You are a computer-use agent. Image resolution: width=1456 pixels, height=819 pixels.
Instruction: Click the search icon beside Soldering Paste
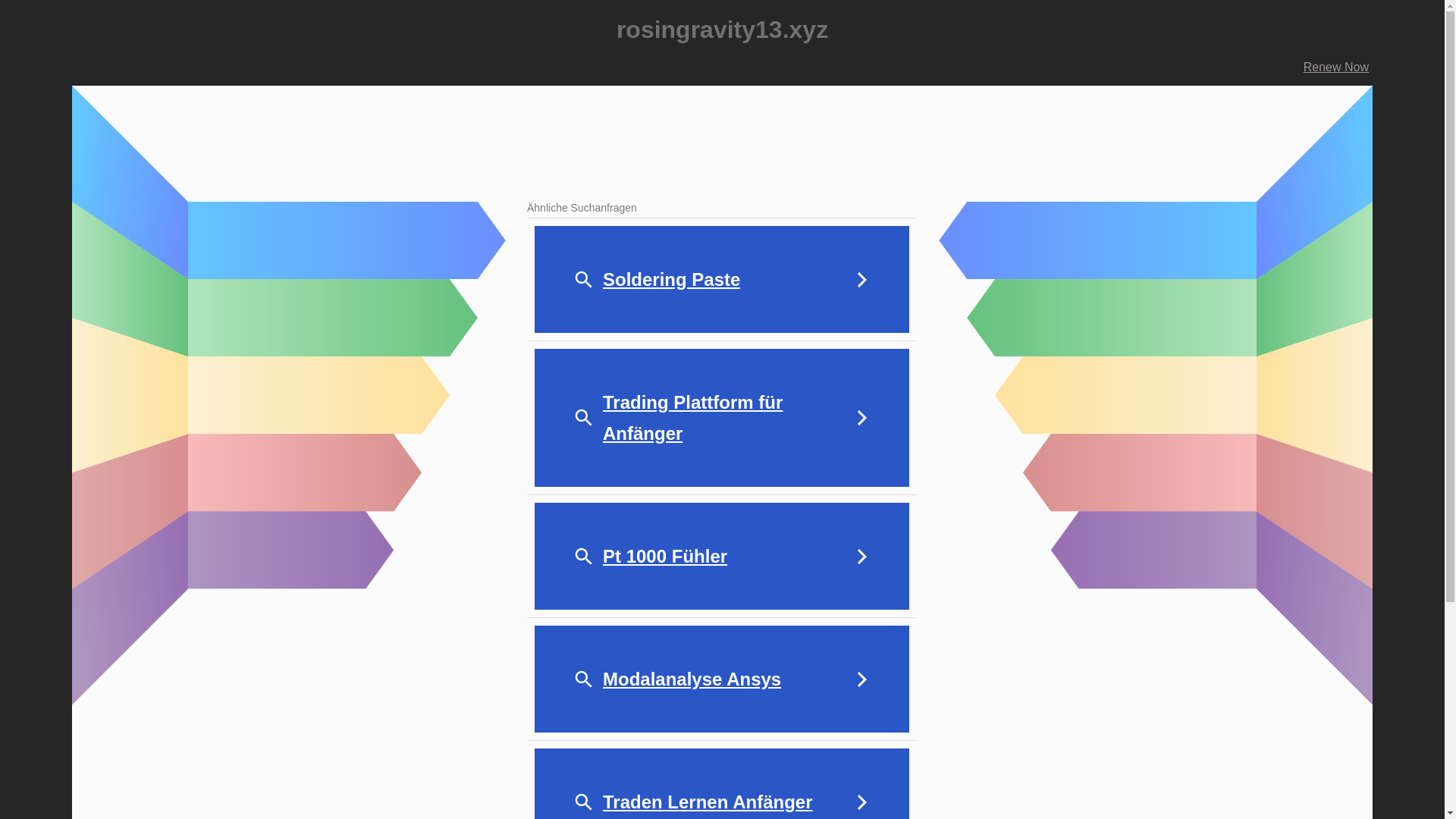pos(583,280)
